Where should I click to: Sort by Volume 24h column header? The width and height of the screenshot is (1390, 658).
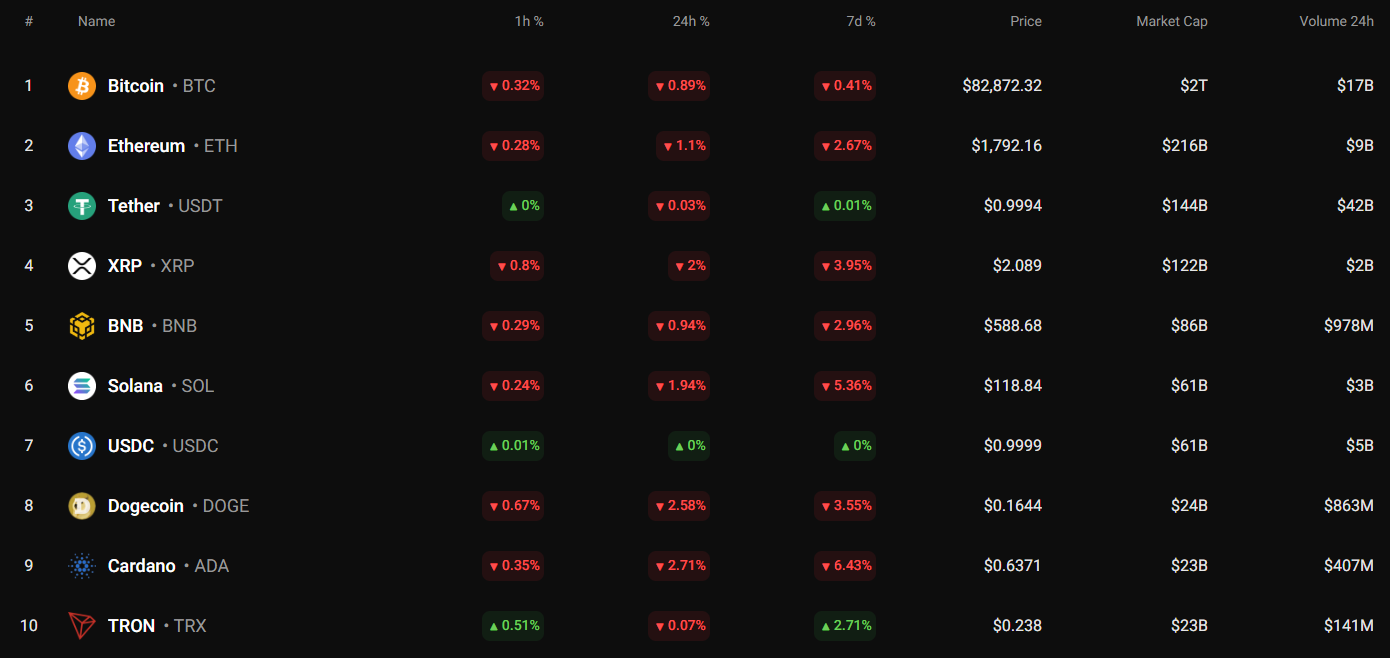(x=1336, y=21)
